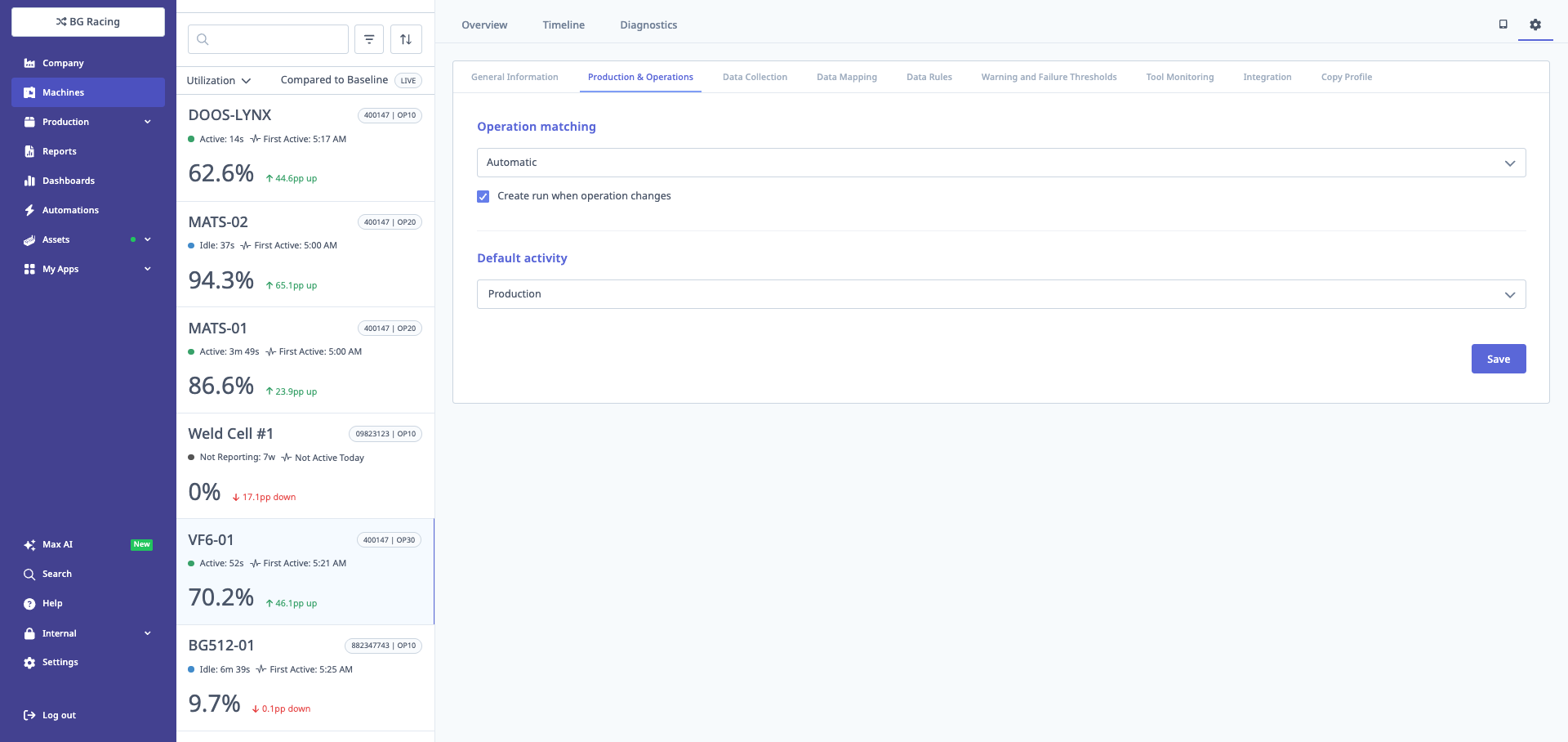Open the gear settings icon at top right

coord(1535,25)
